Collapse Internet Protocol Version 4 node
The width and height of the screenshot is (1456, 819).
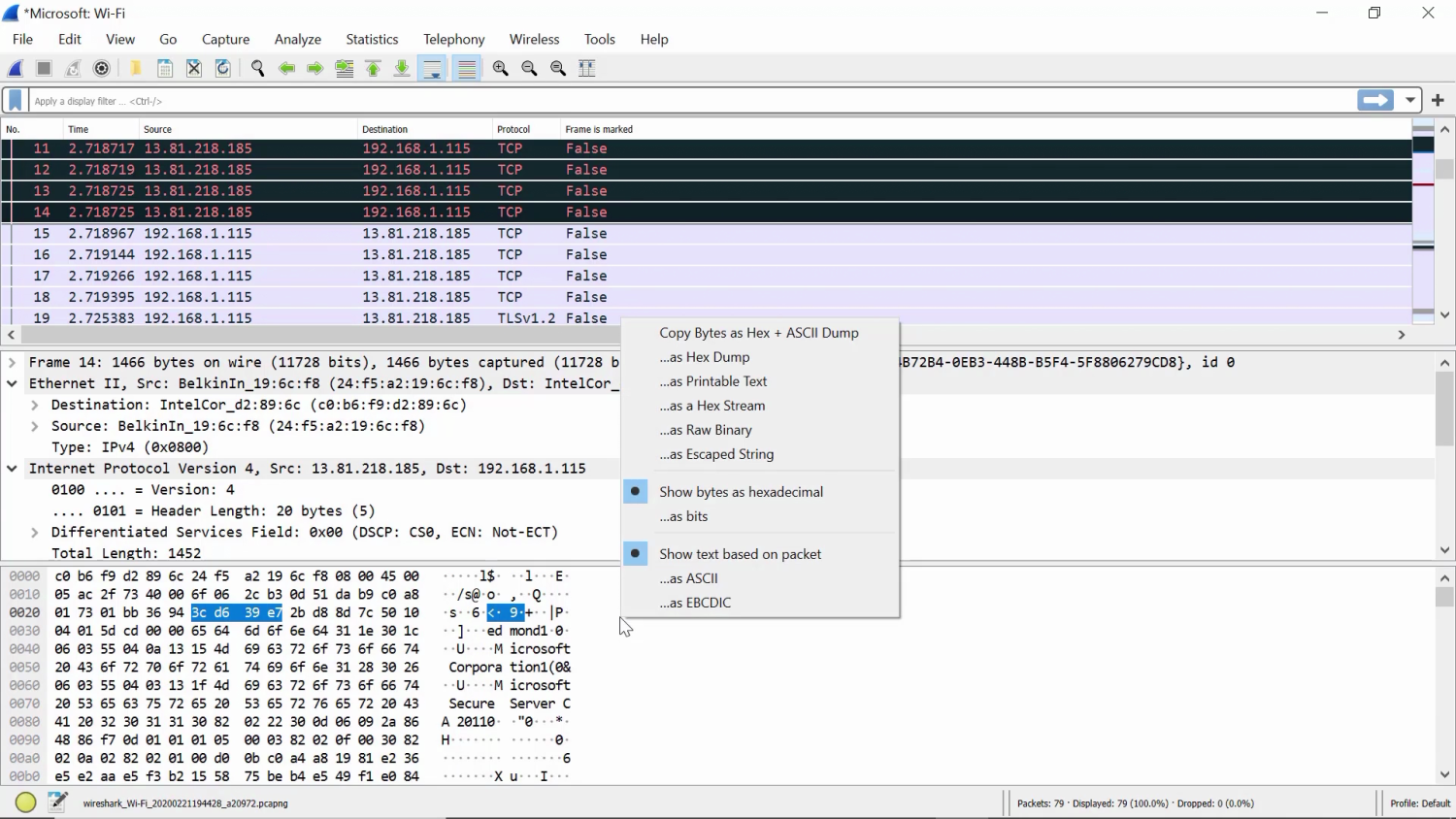(x=12, y=468)
